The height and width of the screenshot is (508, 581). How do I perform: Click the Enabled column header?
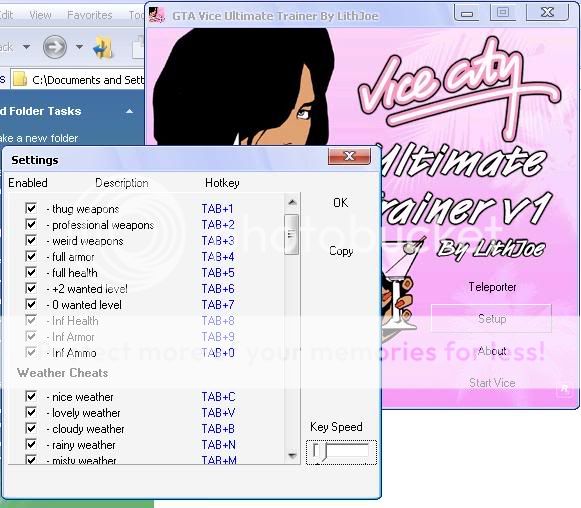pos(28,183)
